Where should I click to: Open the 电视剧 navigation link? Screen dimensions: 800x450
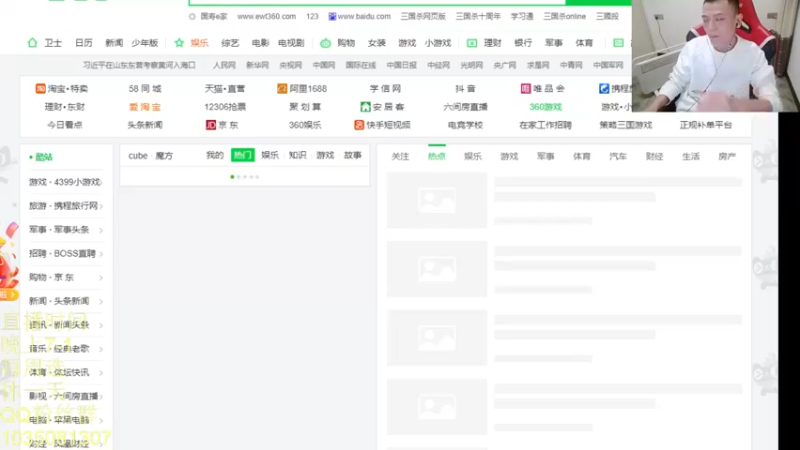(x=291, y=43)
